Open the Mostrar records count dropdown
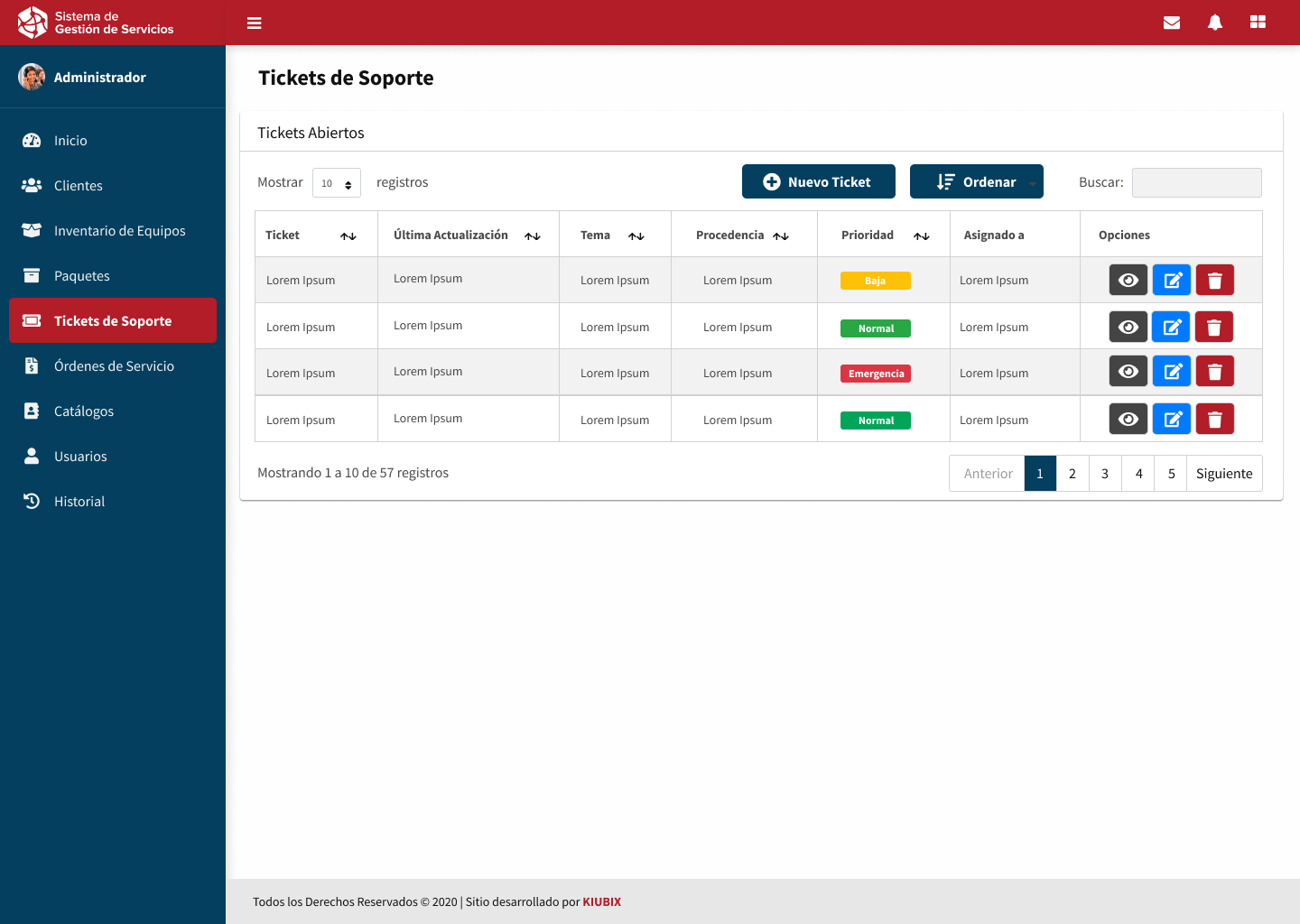Image resolution: width=1300 pixels, height=924 pixels. pos(337,183)
